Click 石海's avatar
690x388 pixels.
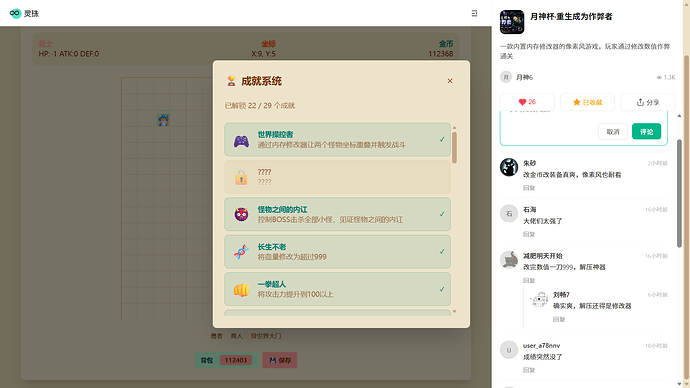(x=509, y=213)
